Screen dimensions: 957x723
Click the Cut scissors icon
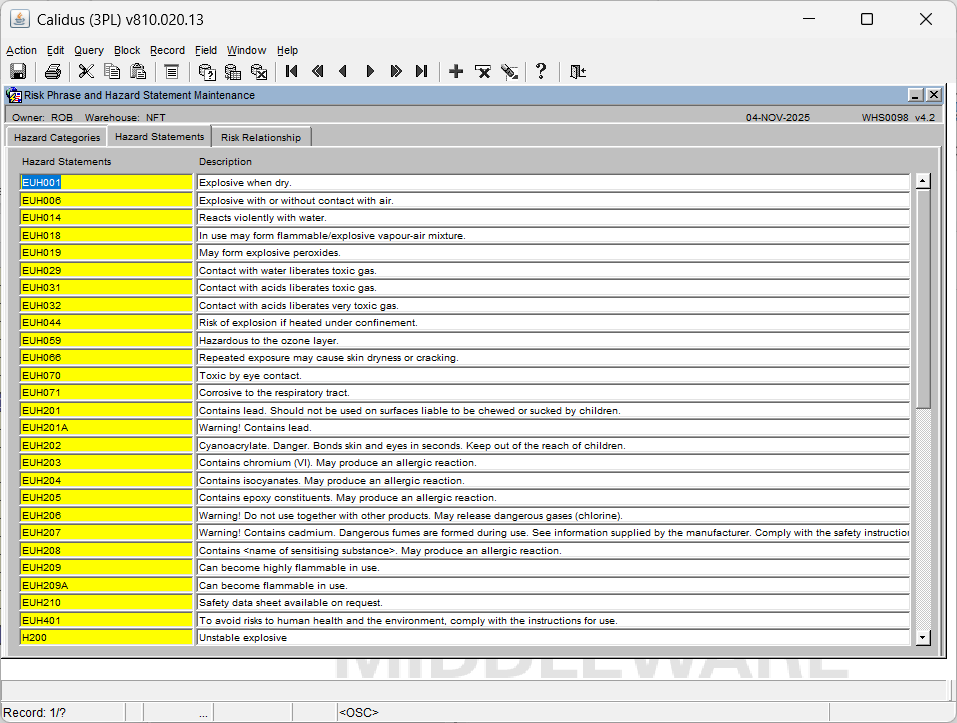point(86,71)
